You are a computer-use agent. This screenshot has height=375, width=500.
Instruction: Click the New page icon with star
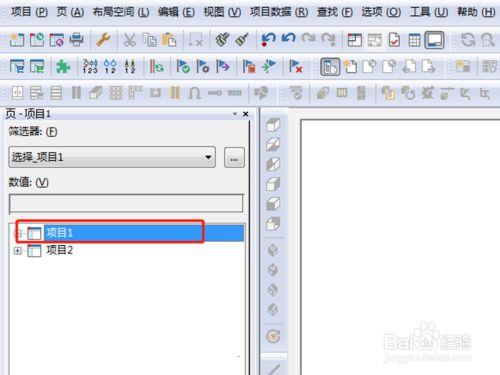tap(350, 66)
